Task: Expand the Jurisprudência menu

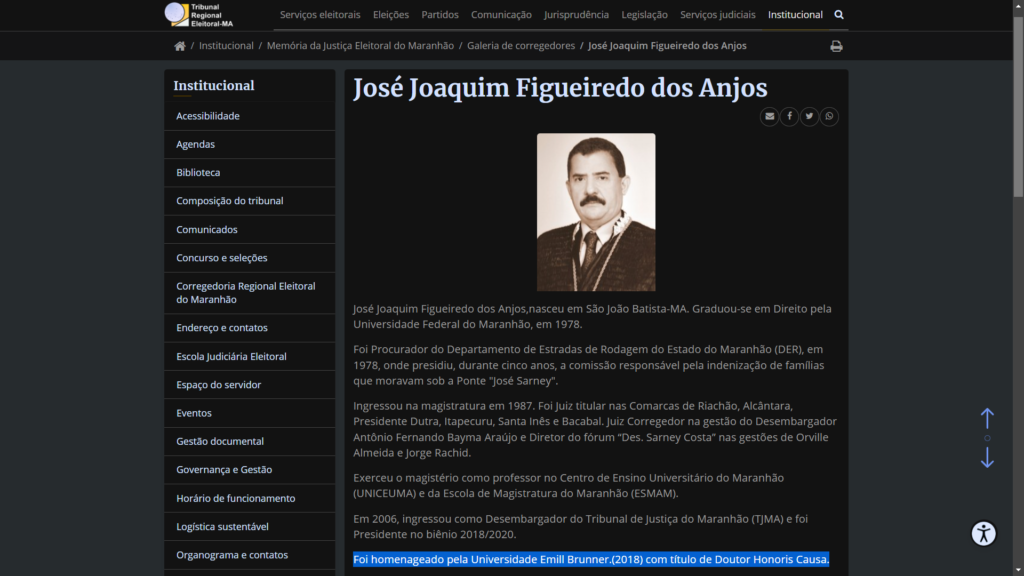Action: [x=576, y=15]
